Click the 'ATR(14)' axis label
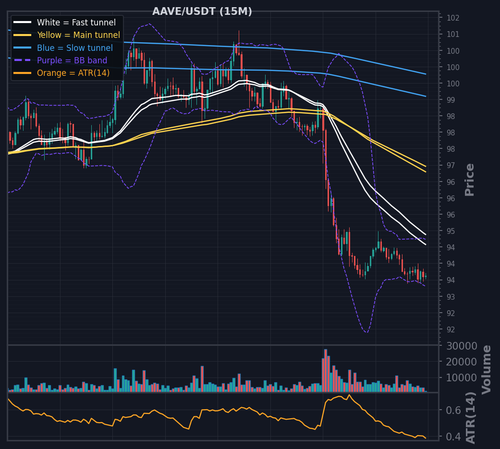Viewport: 500px width, 449px height. click(470, 418)
